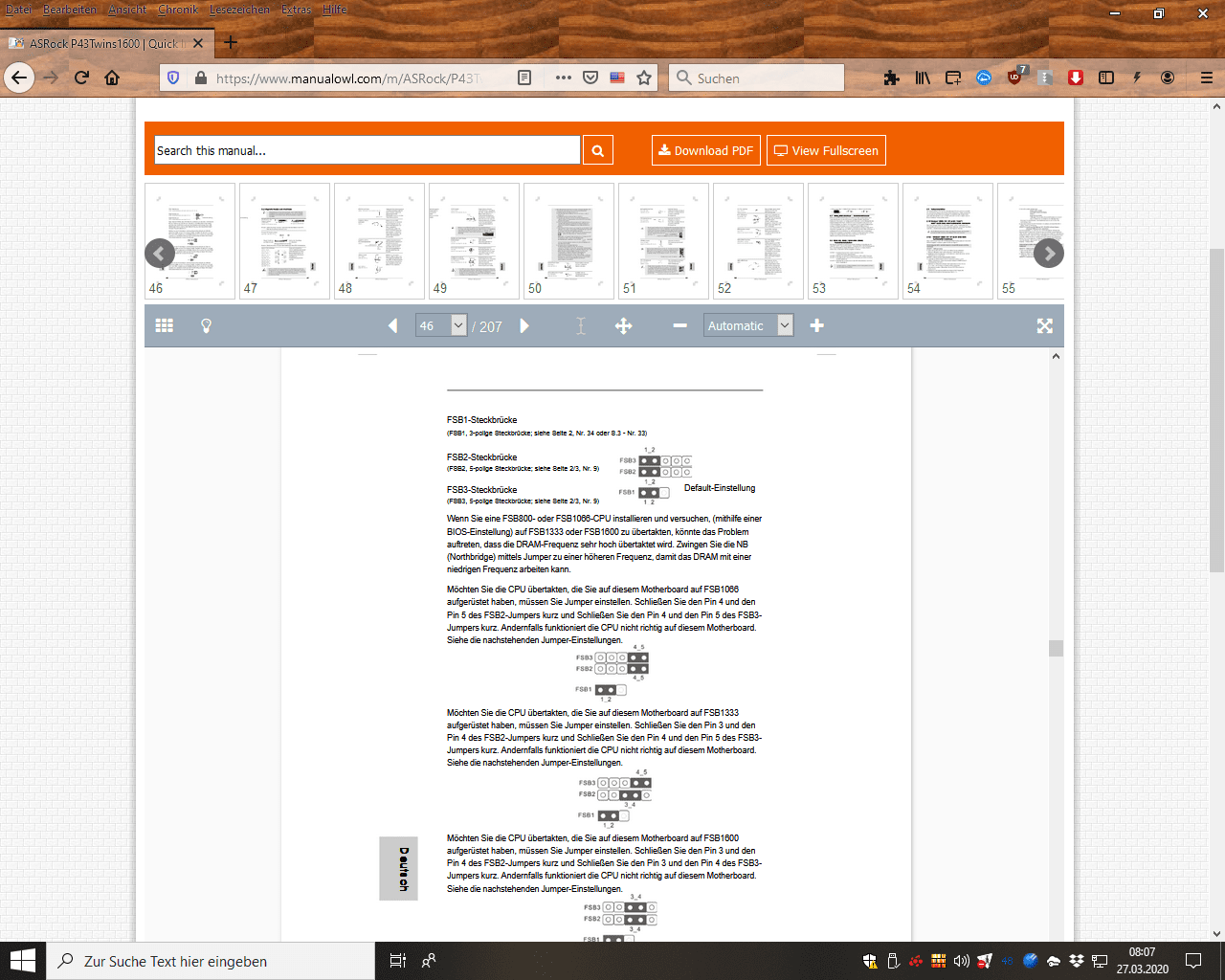The image size is (1225, 980).
Task: Open the Automatic zoom dropdown
Action: pyautogui.click(x=748, y=326)
